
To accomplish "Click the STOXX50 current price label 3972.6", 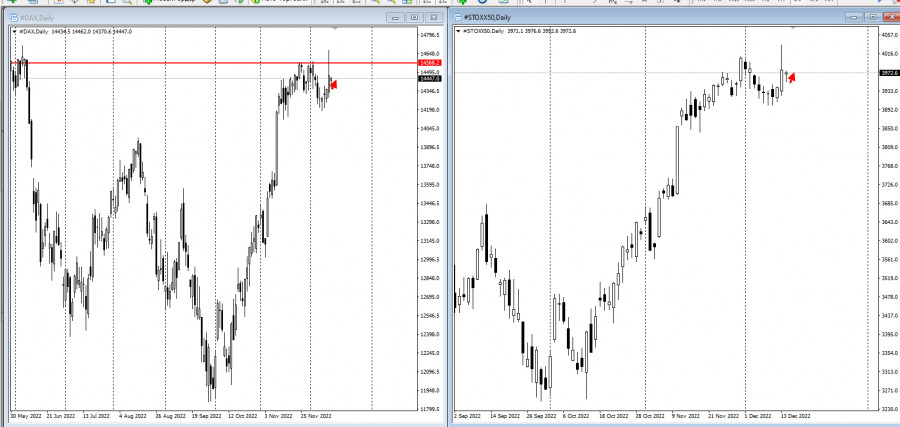I will [886, 73].
